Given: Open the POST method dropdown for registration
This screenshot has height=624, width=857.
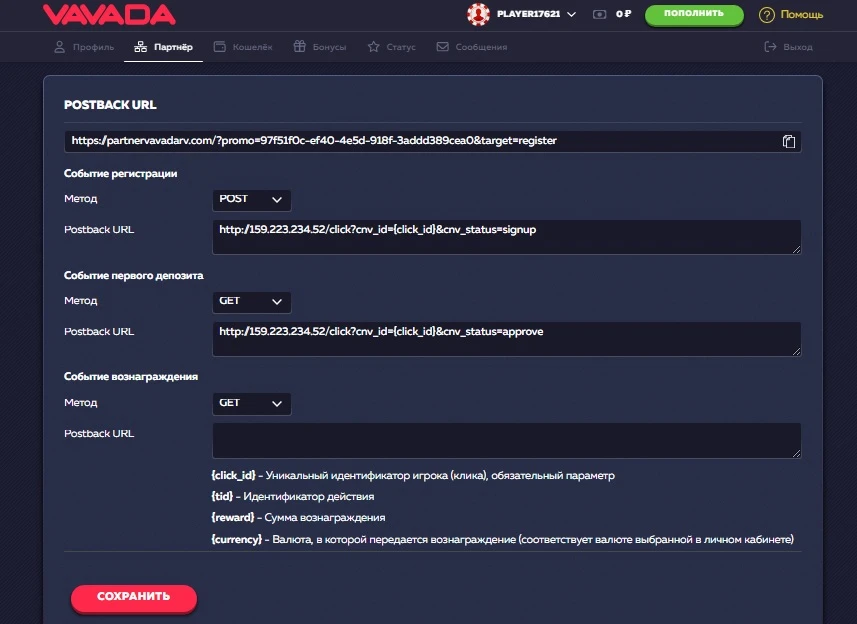Looking at the screenshot, I should coord(251,199).
